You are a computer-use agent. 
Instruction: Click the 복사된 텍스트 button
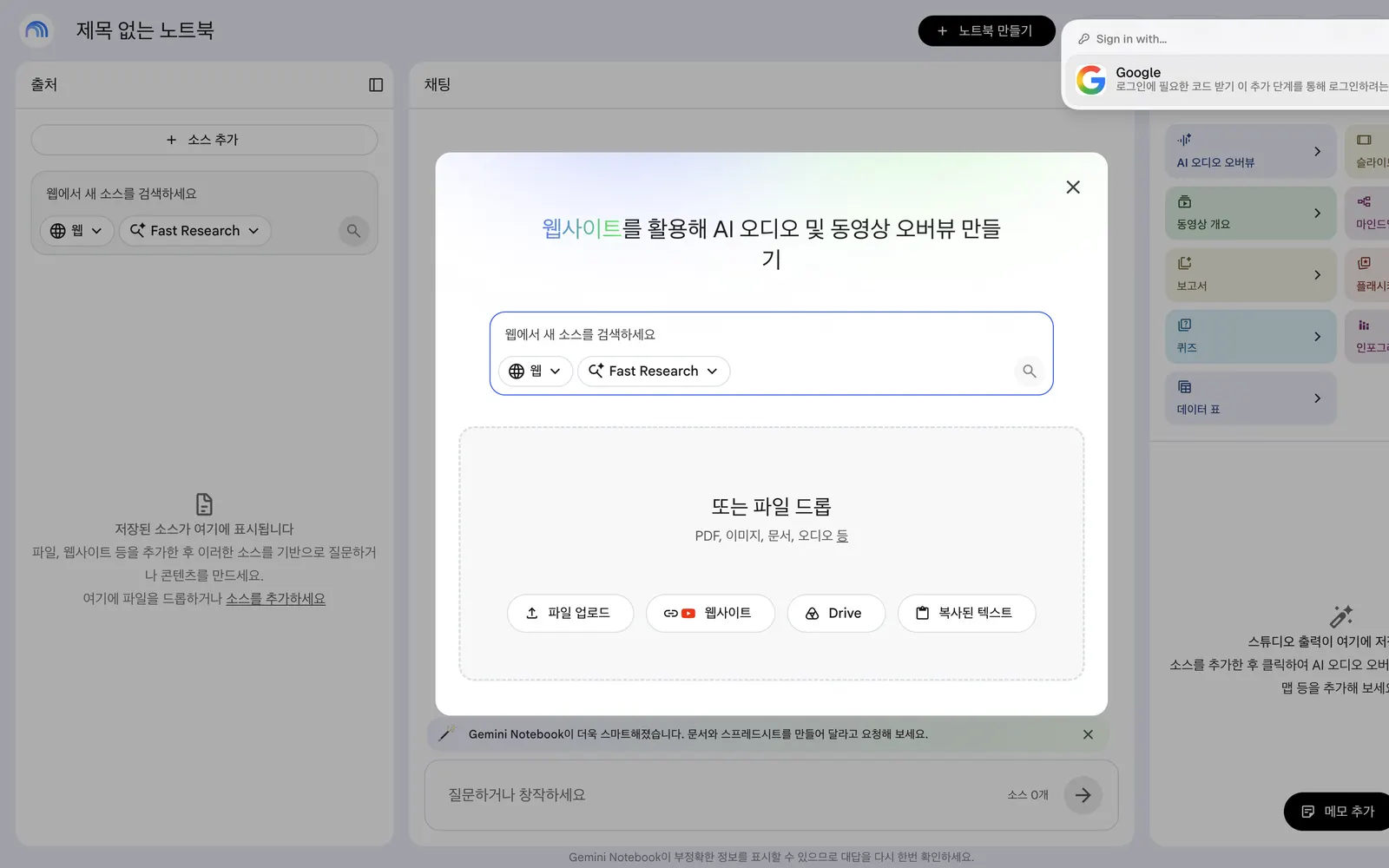(966, 614)
